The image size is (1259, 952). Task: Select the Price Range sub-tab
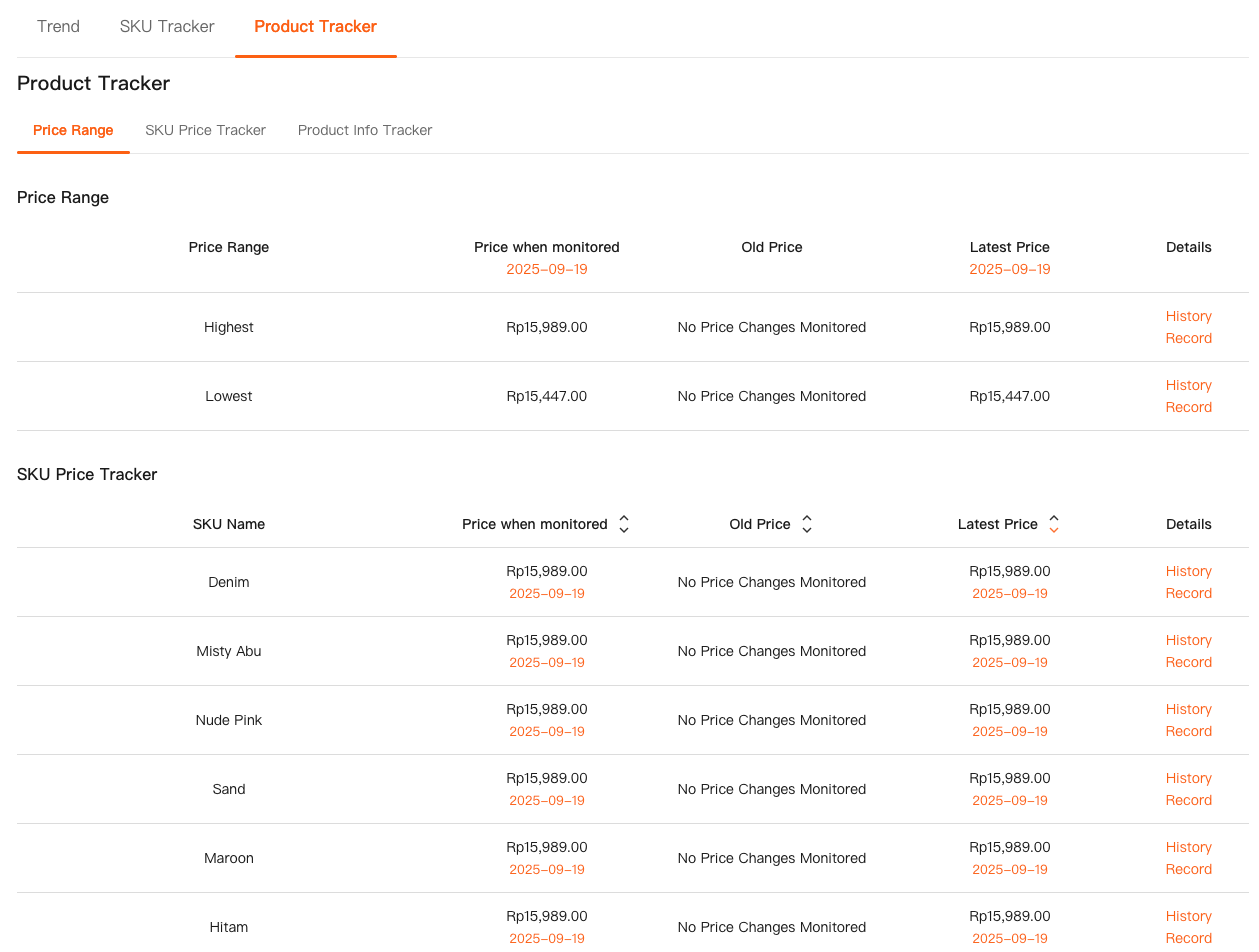tap(73, 130)
